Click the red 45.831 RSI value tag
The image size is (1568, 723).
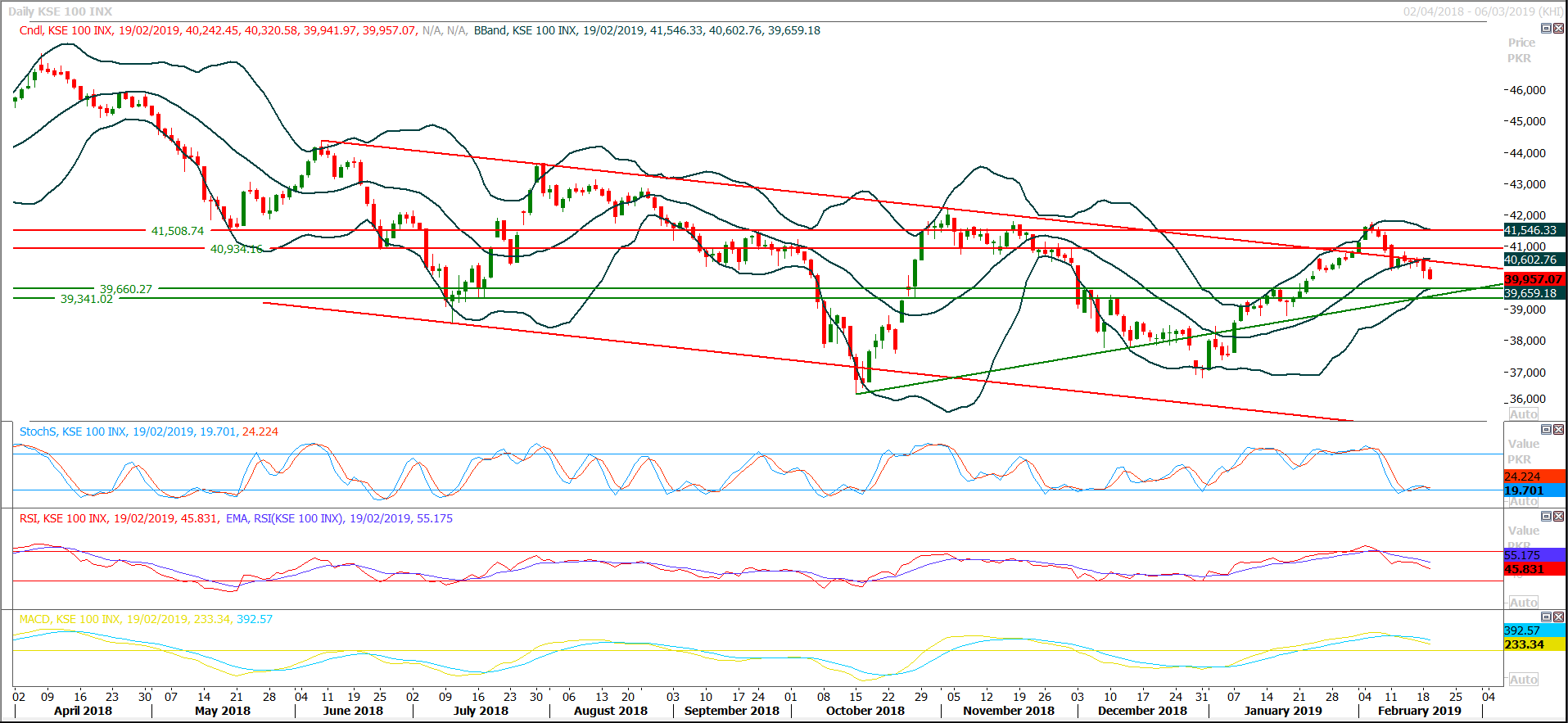click(1535, 569)
